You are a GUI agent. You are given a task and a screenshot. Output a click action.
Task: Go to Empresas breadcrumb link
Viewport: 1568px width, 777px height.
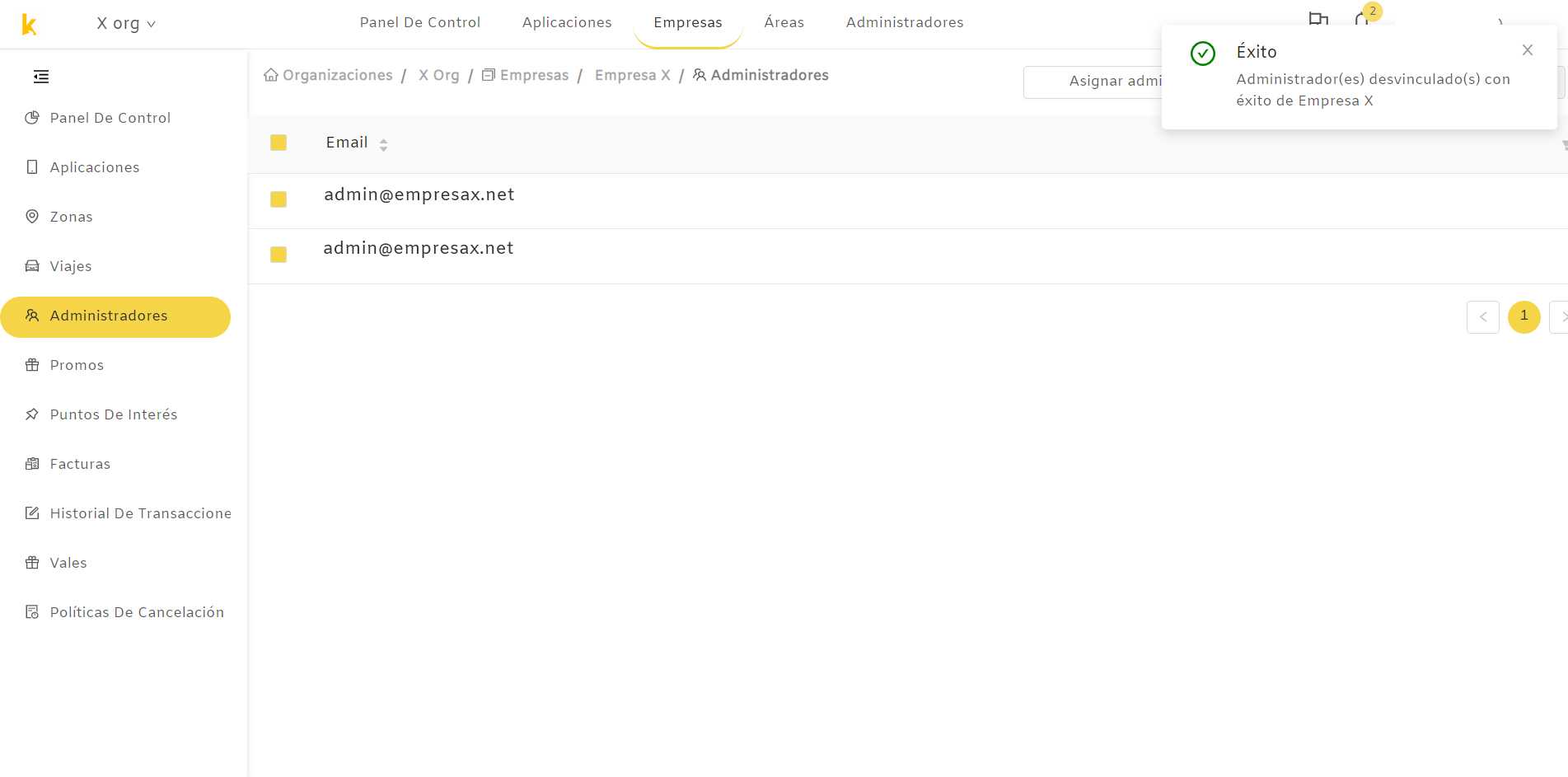coord(534,75)
